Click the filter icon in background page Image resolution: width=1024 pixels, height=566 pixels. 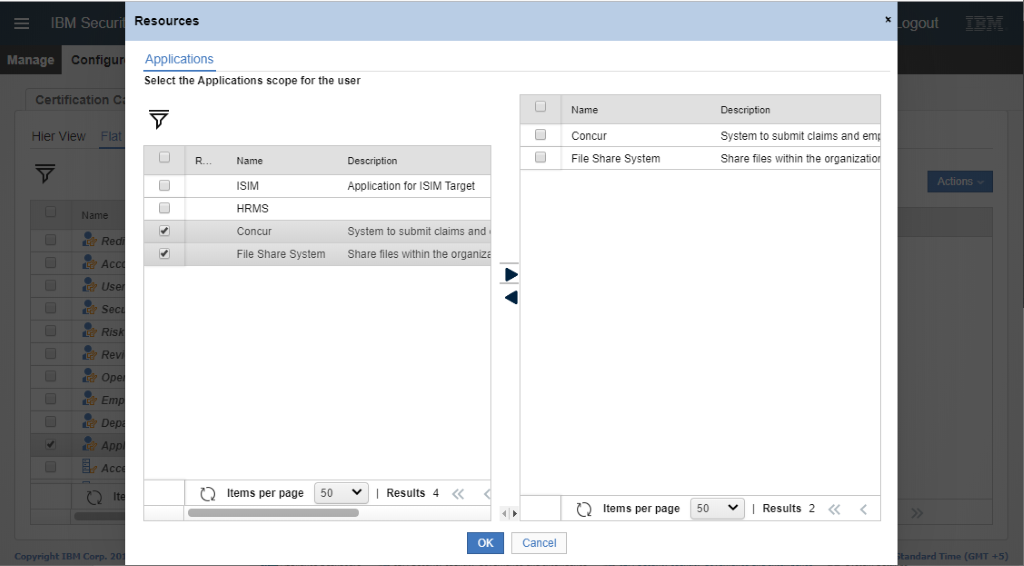click(x=45, y=173)
